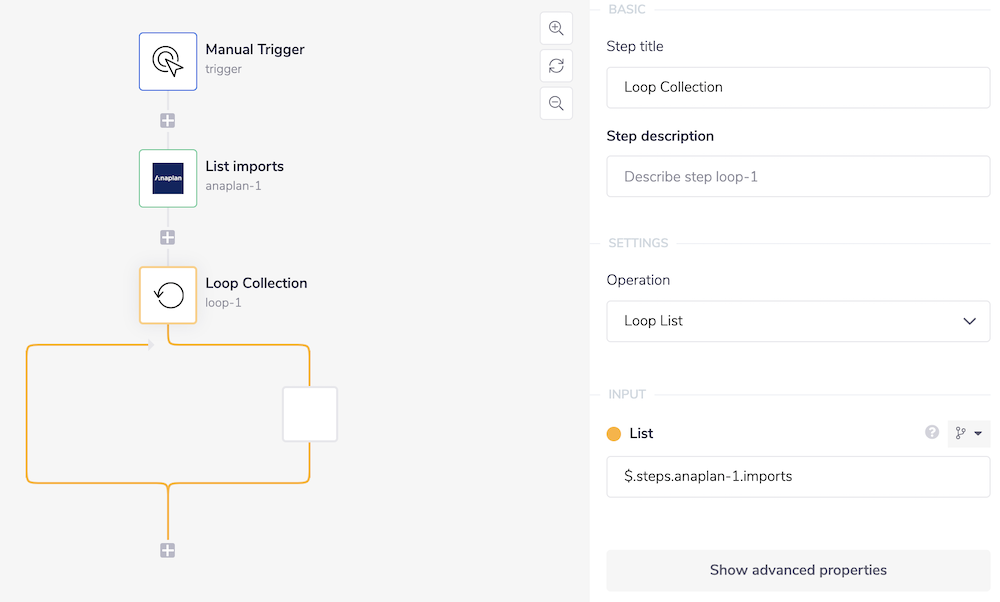Screen dimensions: 1000x602
Task: Edit the $.steps.anaplan-1.imports List value
Action: click(x=798, y=477)
